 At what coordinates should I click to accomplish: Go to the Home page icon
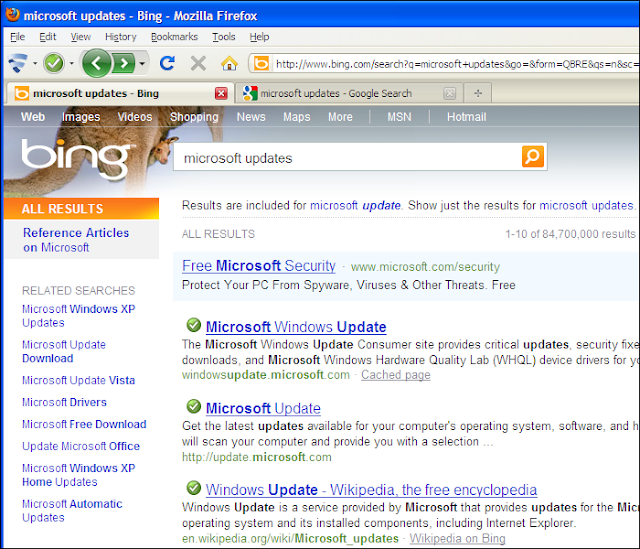[229, 63]
